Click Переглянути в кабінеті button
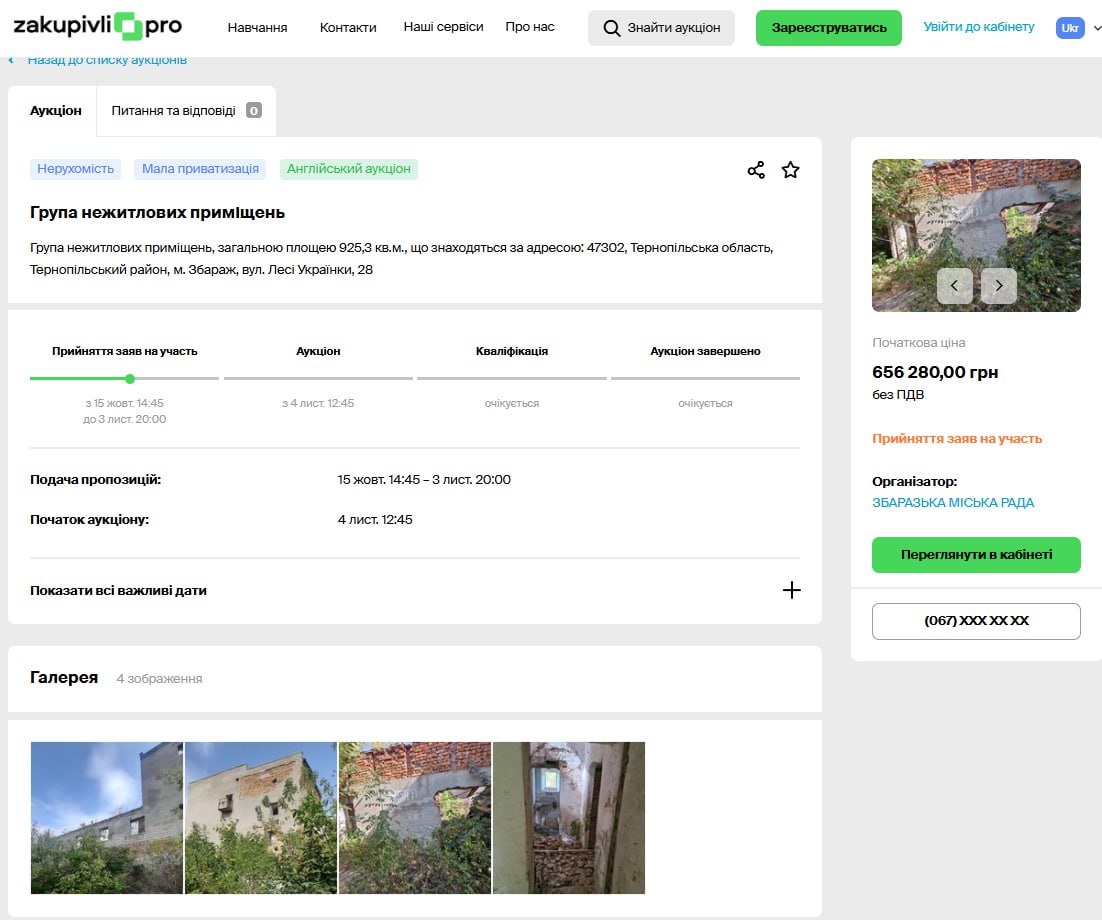Screen dimensions: 1102x920 tap(976, 555)
